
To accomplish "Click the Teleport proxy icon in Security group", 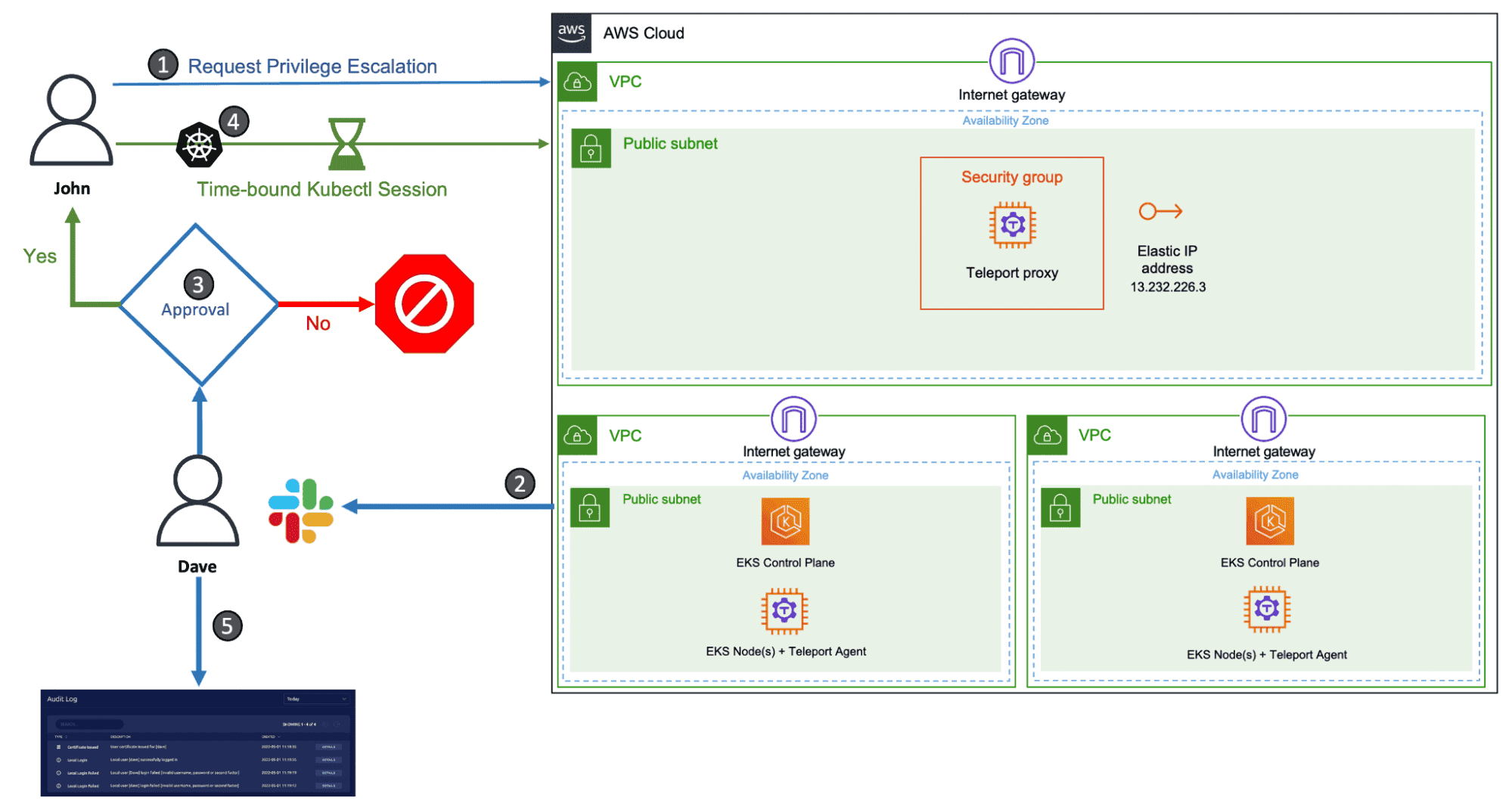I will (x=1011, y=225).
